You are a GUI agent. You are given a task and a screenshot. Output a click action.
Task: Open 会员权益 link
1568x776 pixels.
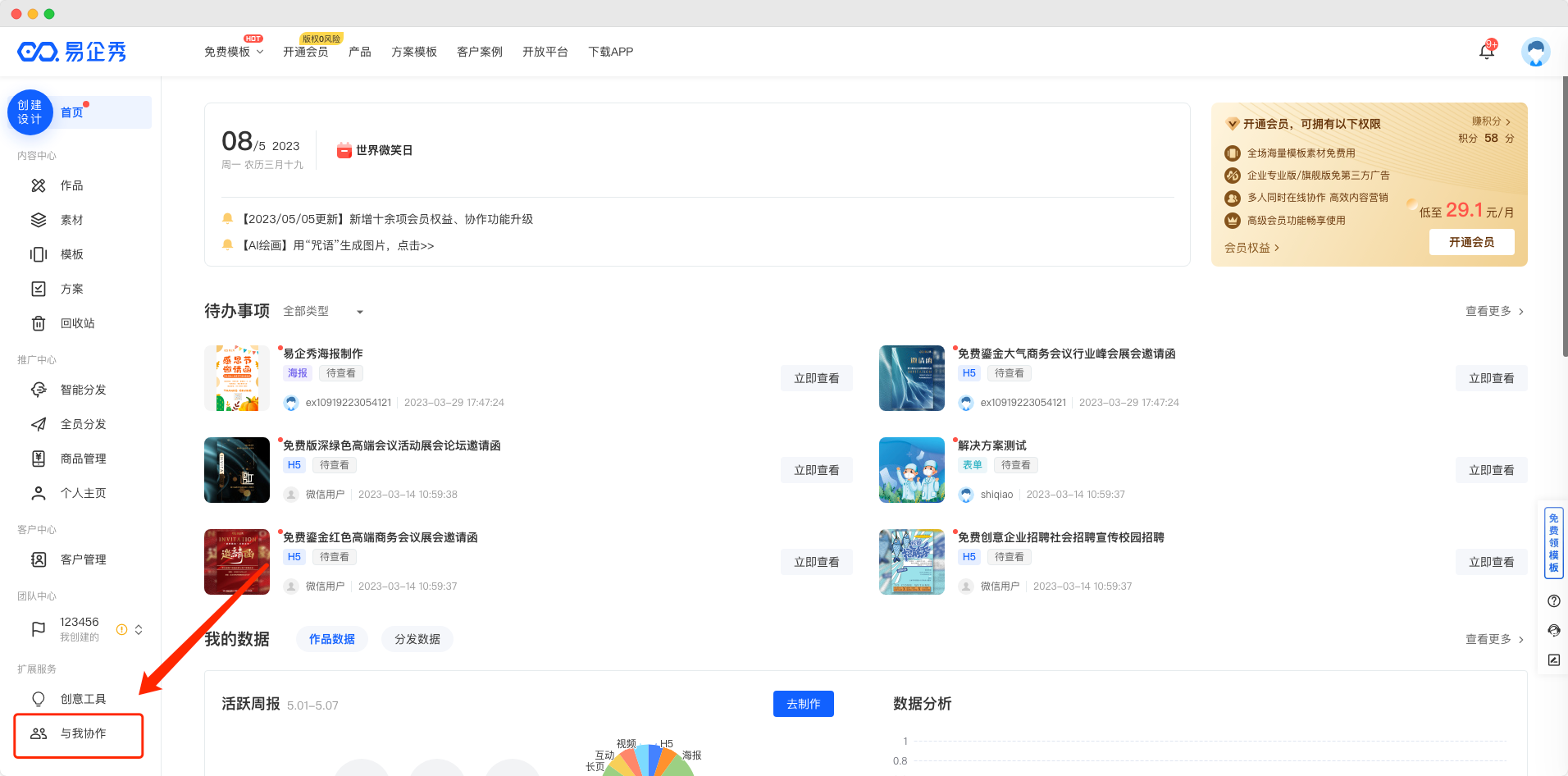pyautogui.click(x=1251, y=248)
